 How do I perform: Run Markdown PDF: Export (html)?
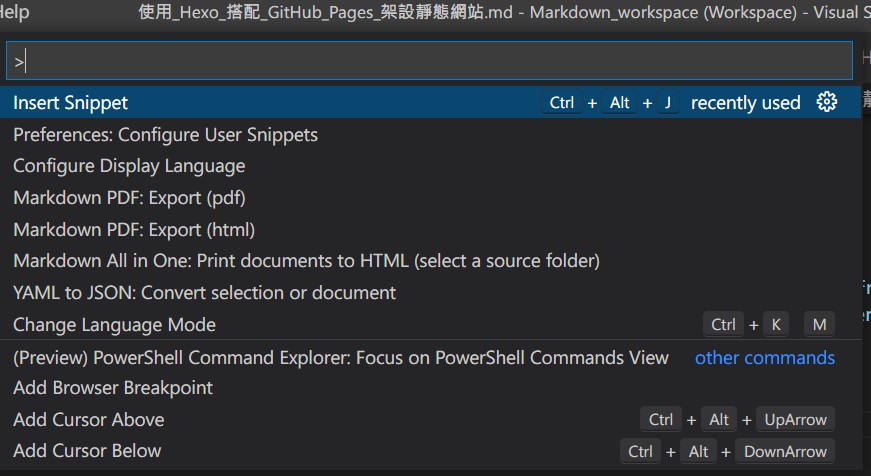(x=431, y=229)
